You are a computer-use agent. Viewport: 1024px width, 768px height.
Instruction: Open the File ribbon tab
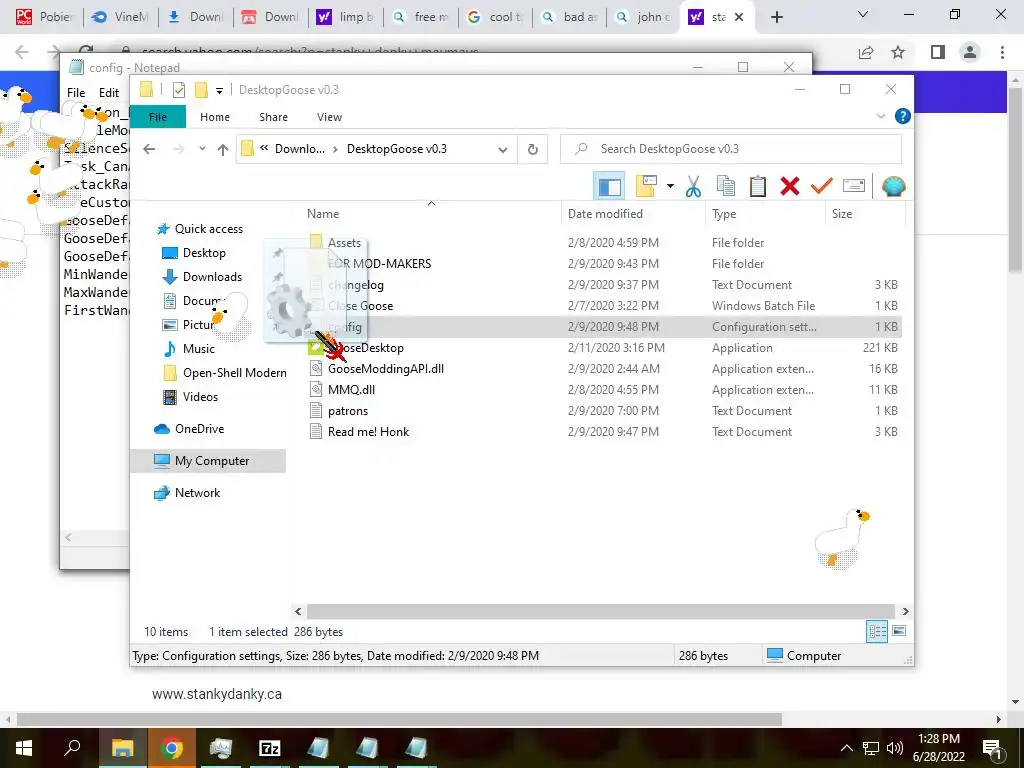click(158, 117)
